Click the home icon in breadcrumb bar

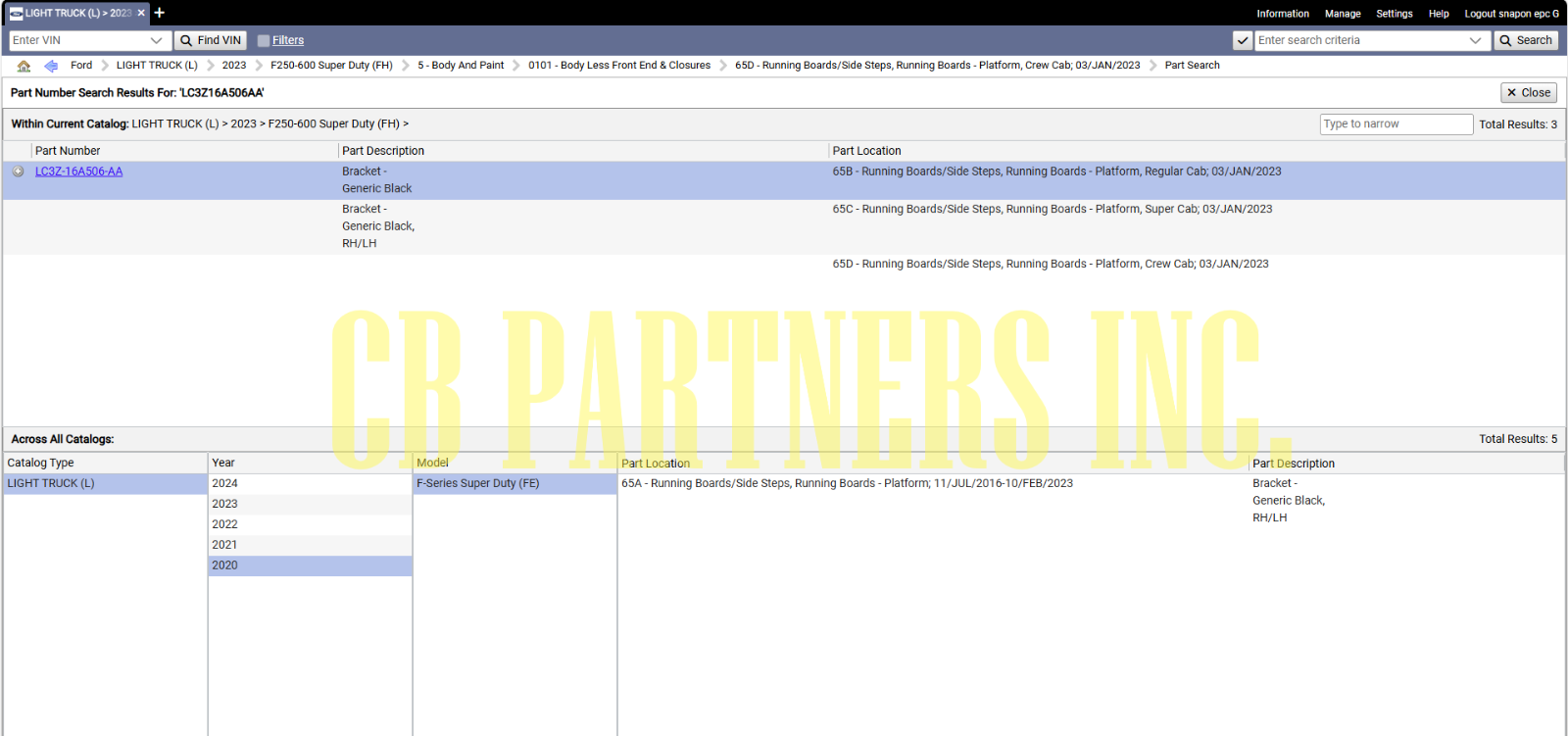tap(24, 66)
